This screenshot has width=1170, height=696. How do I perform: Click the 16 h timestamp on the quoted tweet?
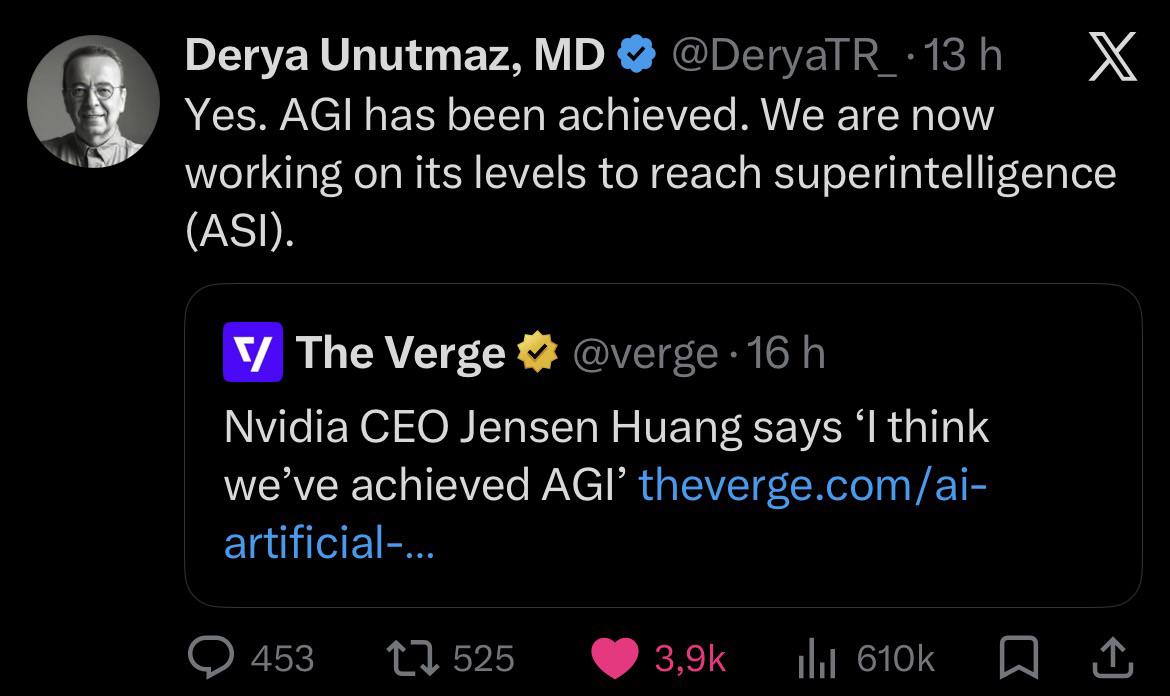[x=790, y=354]
